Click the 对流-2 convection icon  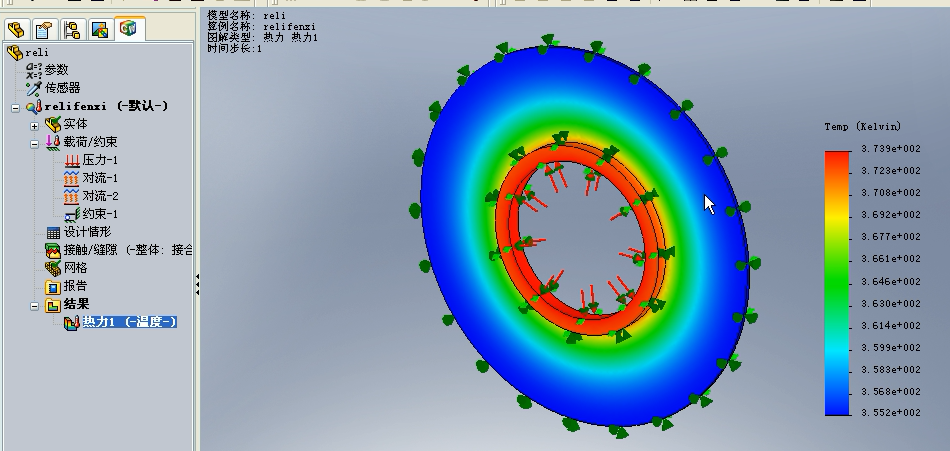click(72, 196)
